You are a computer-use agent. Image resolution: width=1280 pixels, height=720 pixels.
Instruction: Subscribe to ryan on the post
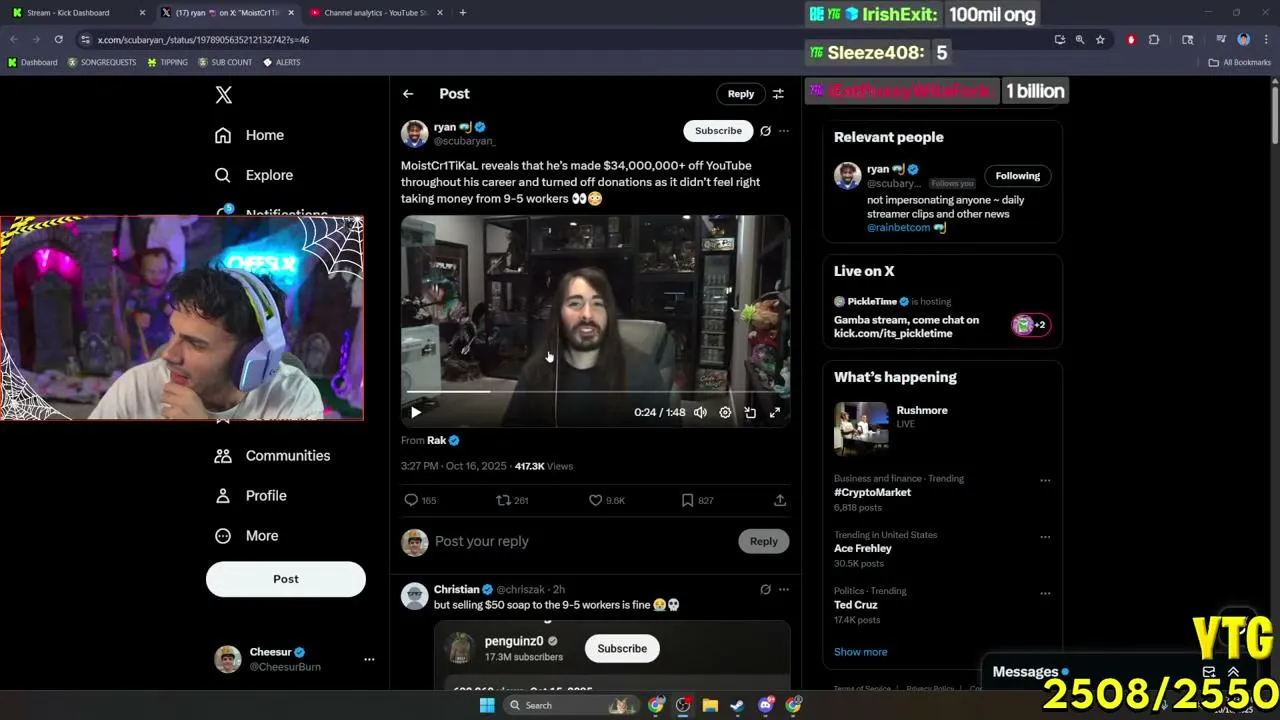click(718, 131)
